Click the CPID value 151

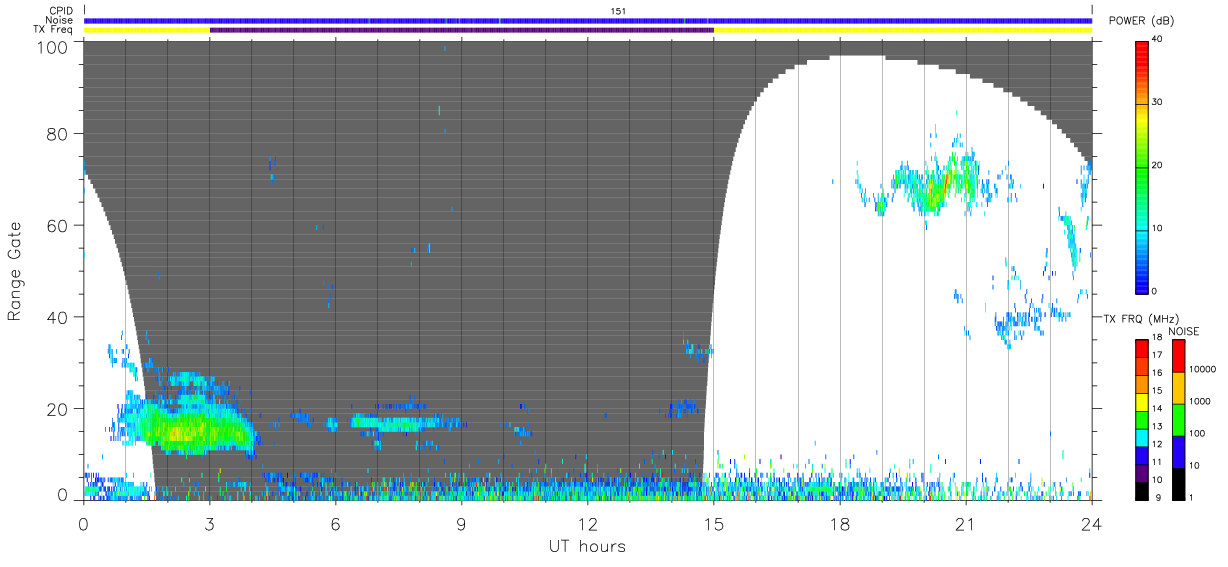[x=618, y=10]
